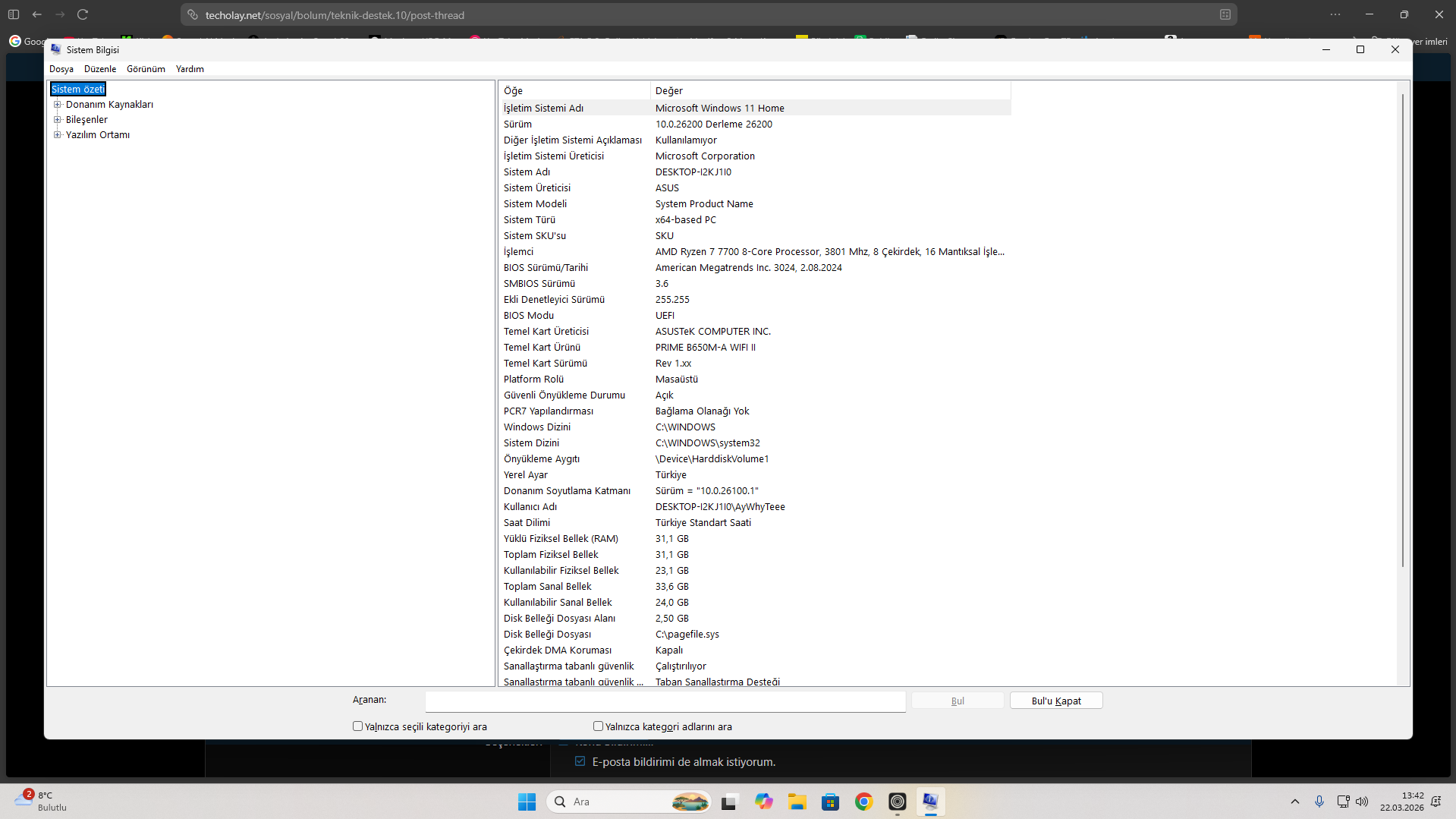Click the vertical scrollbar of details pane
The height and width of the screenshot is (819, 1456).
(1403, 330)
